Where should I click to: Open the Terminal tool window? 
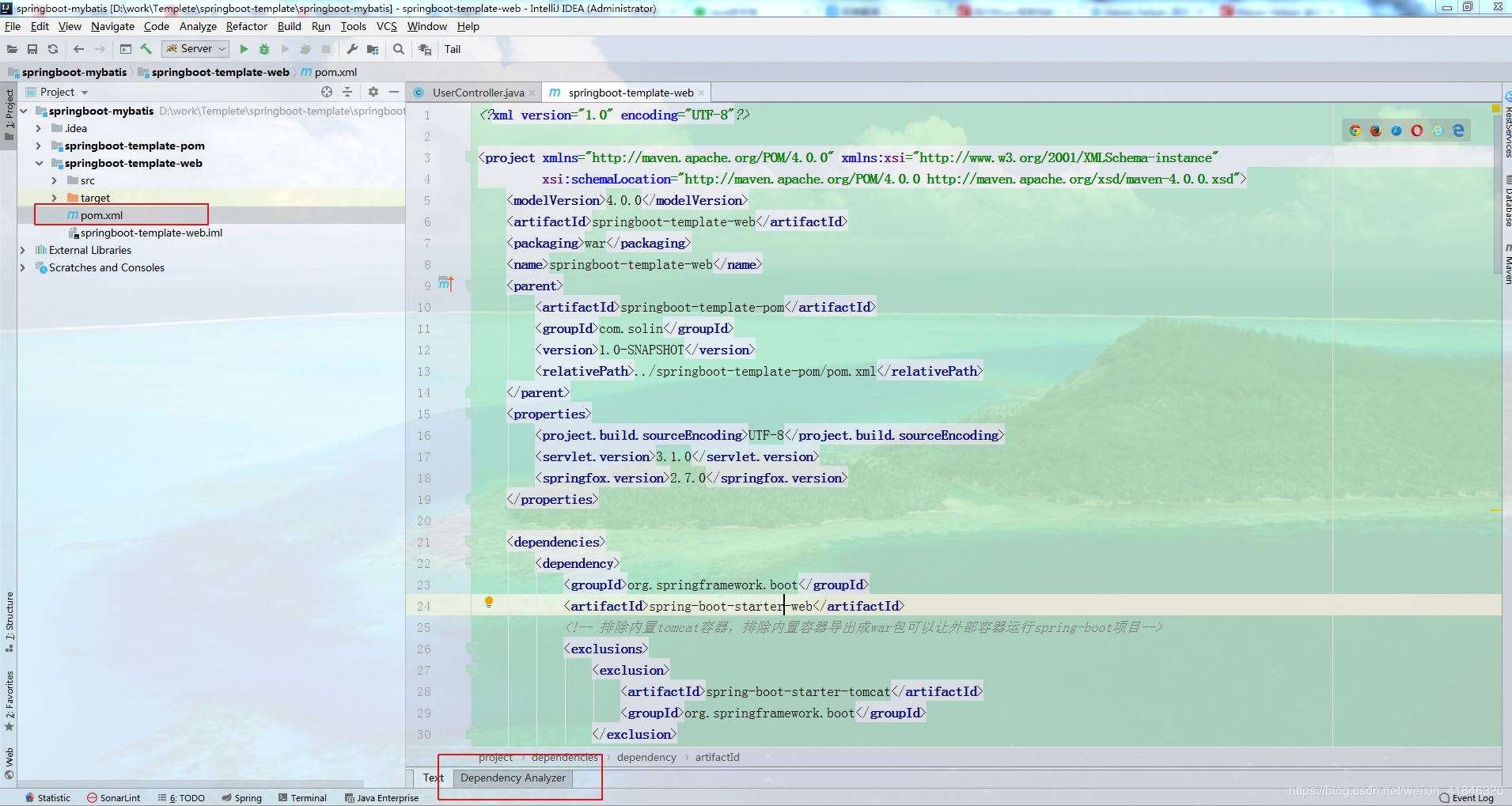[302, 797]
